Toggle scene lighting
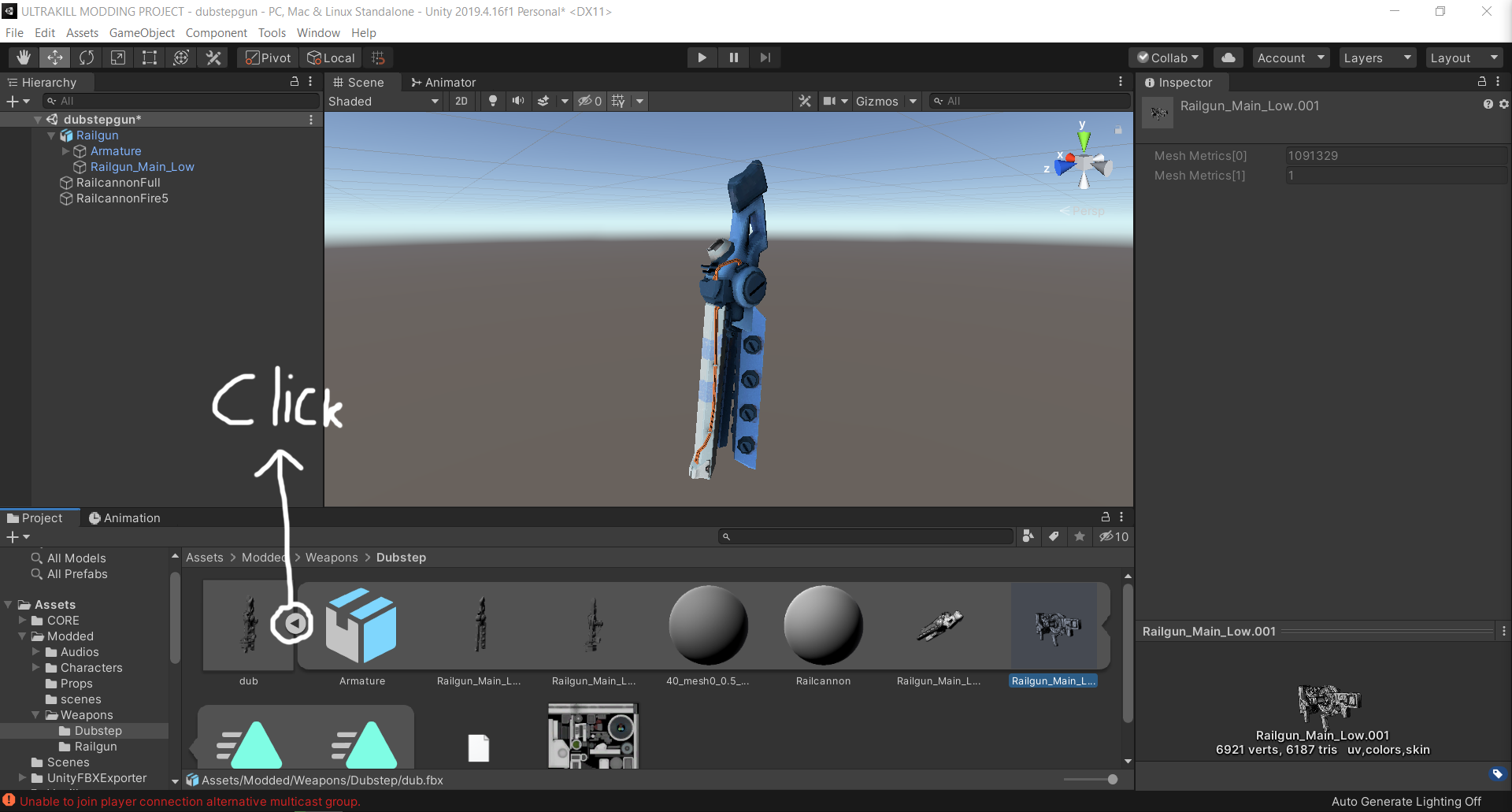Screen dimensions: 1512x812 coord(493,101)
